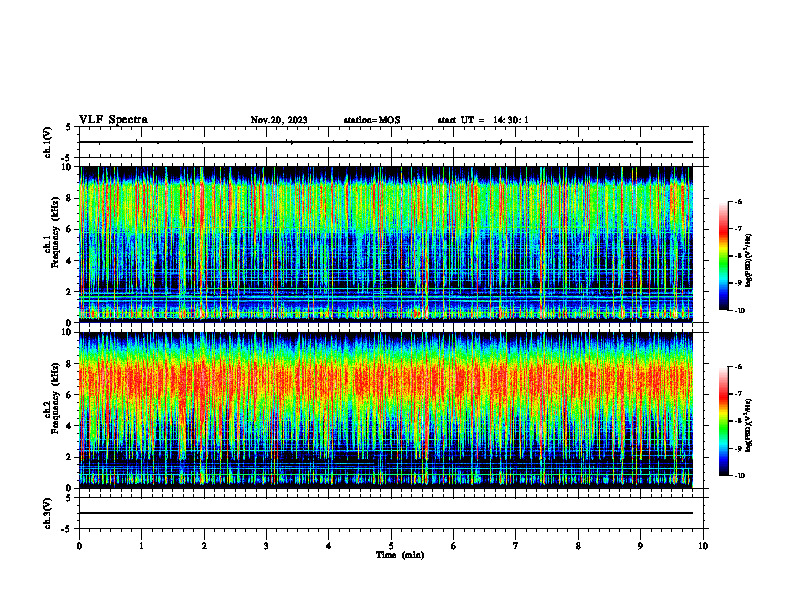The image size is (792, 612).
Task: Click the ch.1 voltage waveform trace
Action: click(386, 142)
